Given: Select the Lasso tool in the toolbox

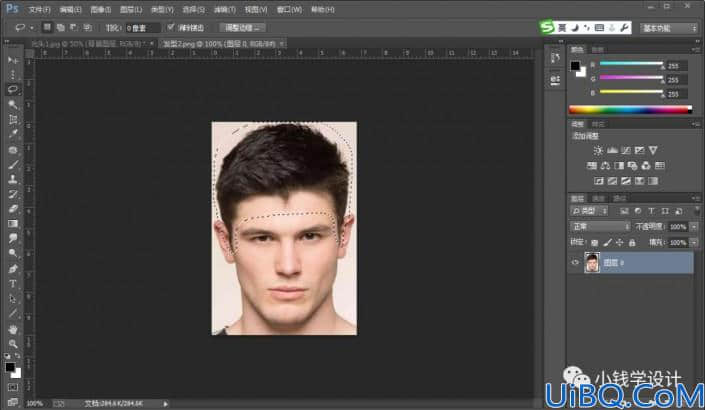Looking at the screenshot, I should point(13,89).
